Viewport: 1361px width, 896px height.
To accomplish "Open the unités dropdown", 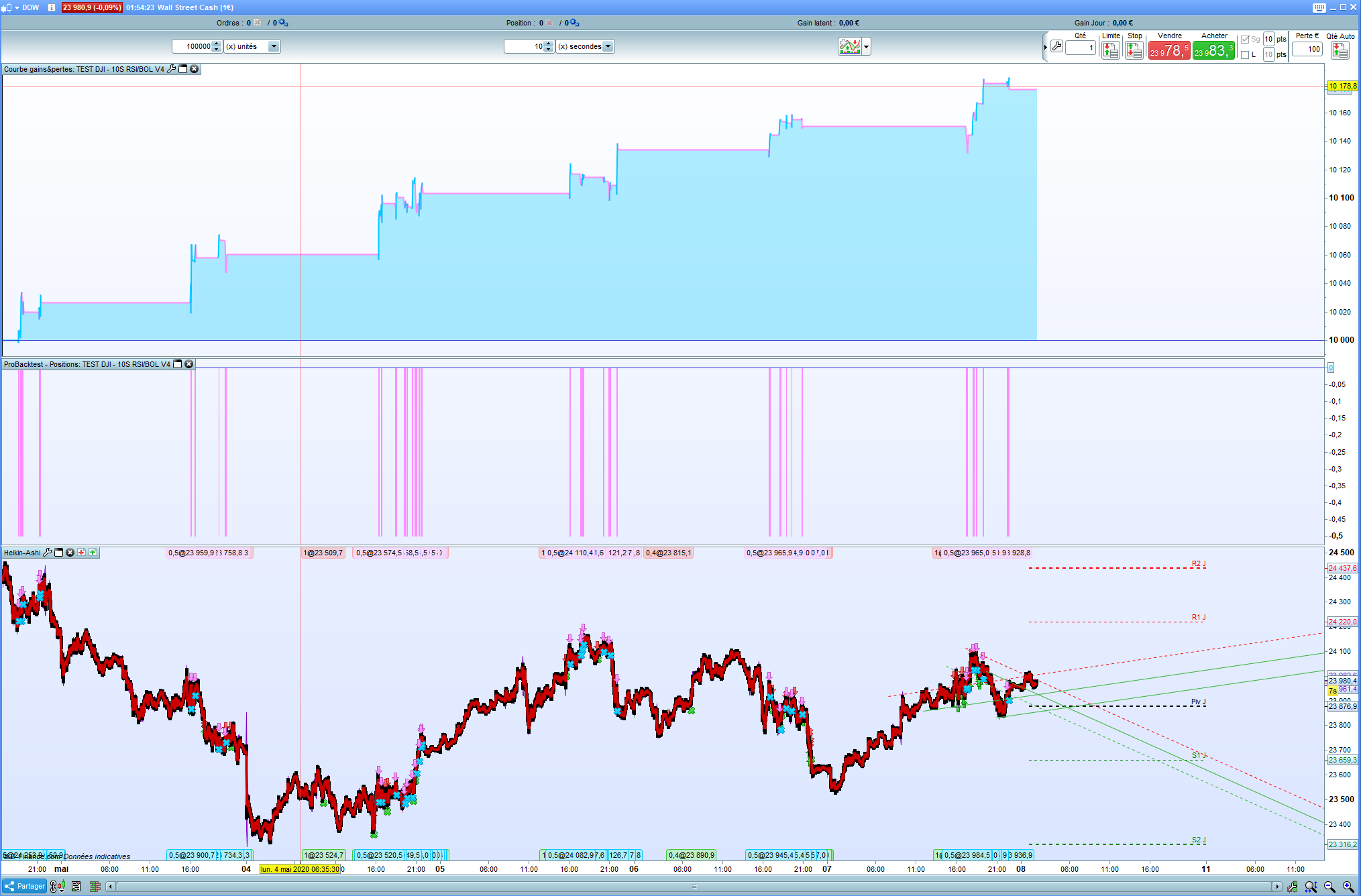I will pos(274,46).
